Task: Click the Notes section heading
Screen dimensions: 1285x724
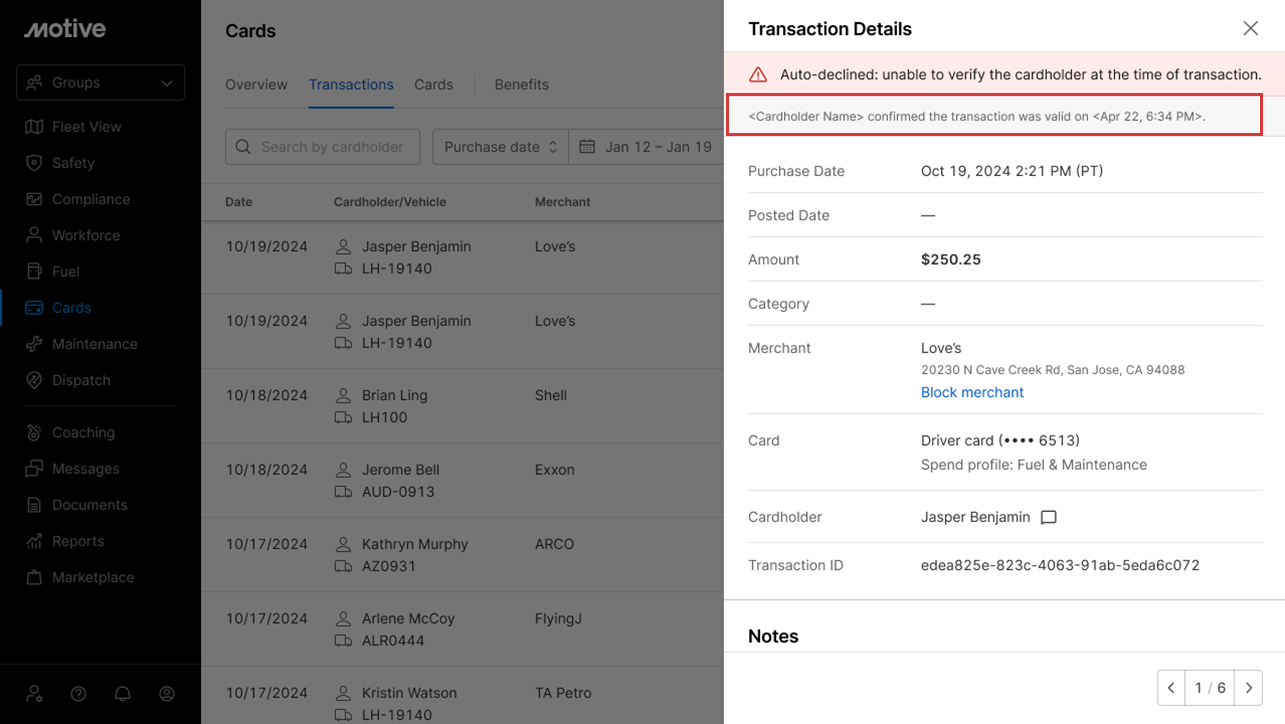Action: [773, 636]
